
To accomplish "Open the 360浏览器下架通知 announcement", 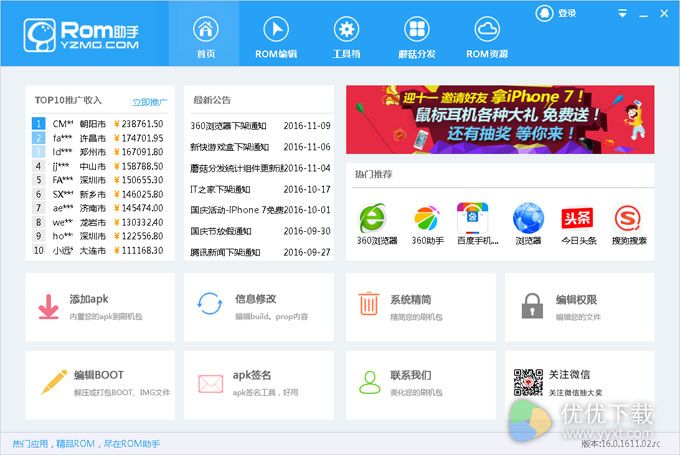I will click(x=229, y=126).
